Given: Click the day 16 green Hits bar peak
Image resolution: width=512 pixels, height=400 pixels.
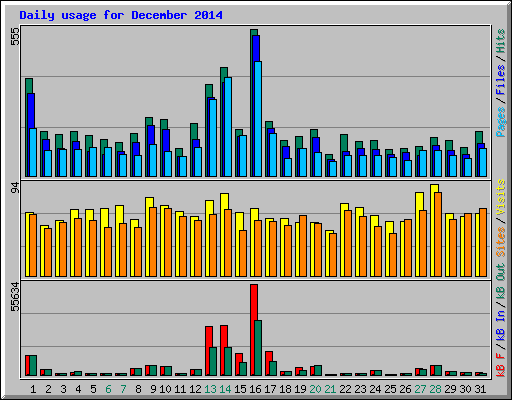Looking at the screenshot, I should (254, 32).
